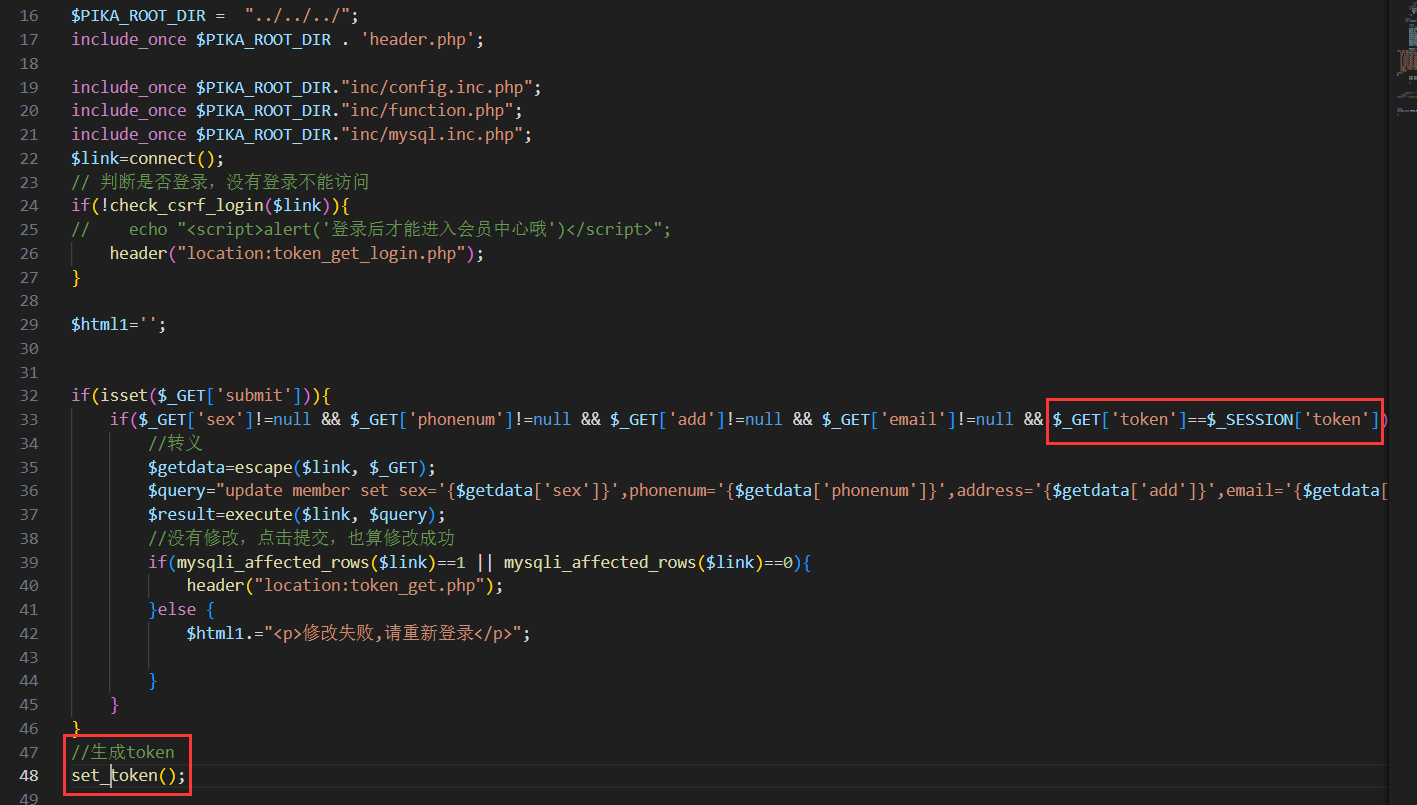
Task: Click the //生成token comment on line 47
Action: (x=123, y=752)
